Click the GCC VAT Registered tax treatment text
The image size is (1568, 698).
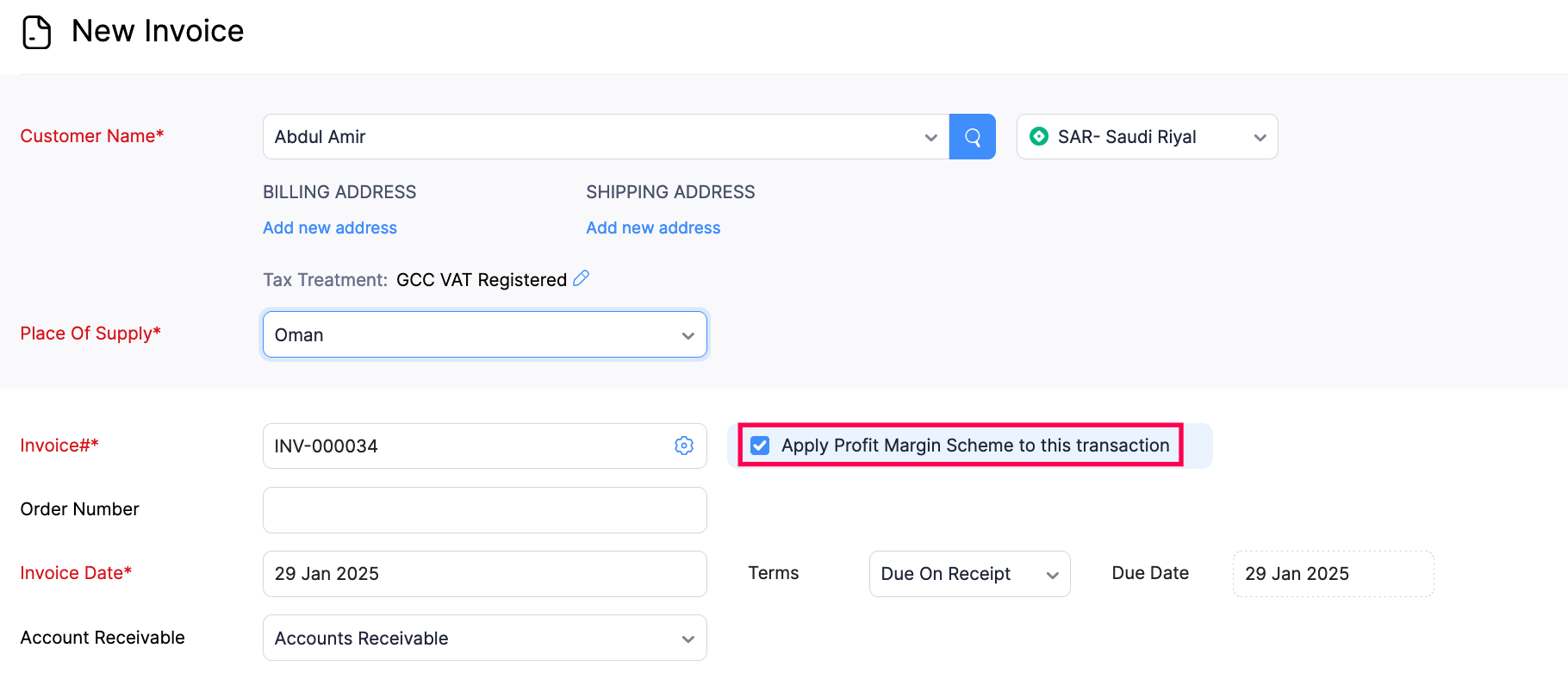point(481,280)
